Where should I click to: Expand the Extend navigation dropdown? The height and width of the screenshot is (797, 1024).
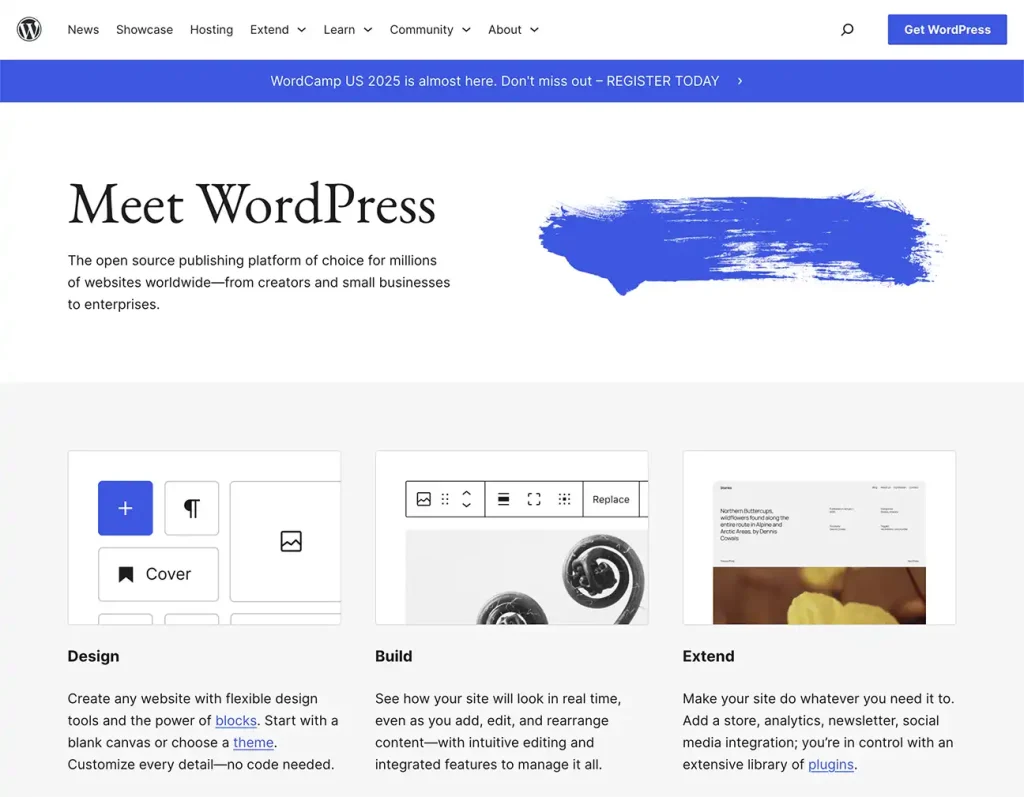pos(277,30)
